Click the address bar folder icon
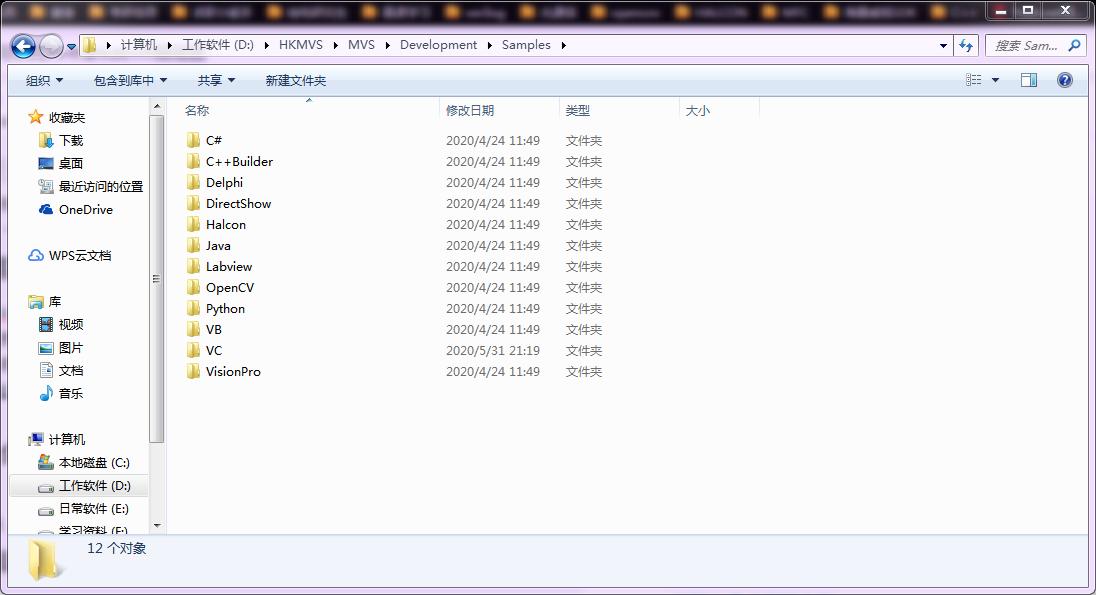 coord(89,45)
